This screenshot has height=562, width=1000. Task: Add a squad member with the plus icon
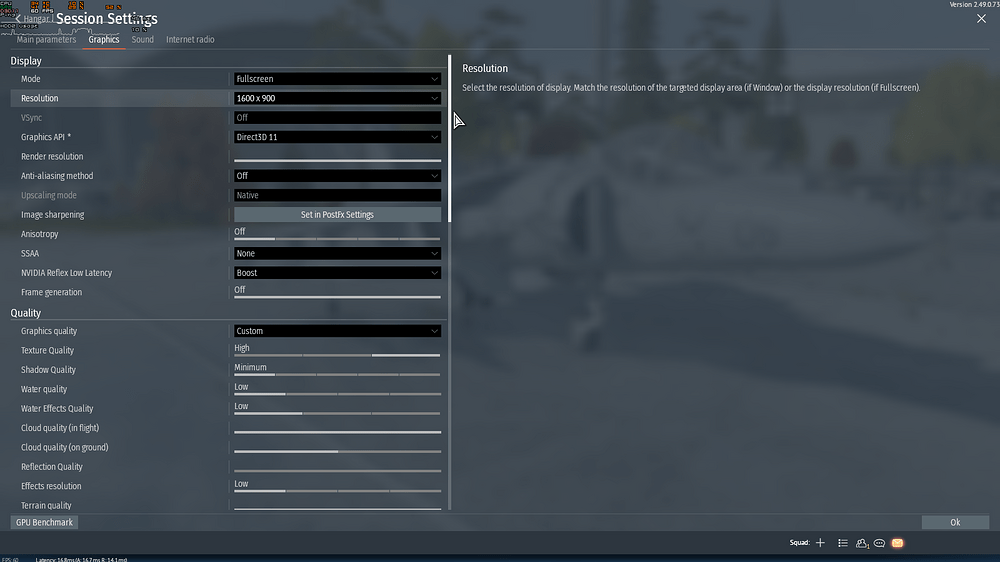pyautogui.click(x=820, y=543)
